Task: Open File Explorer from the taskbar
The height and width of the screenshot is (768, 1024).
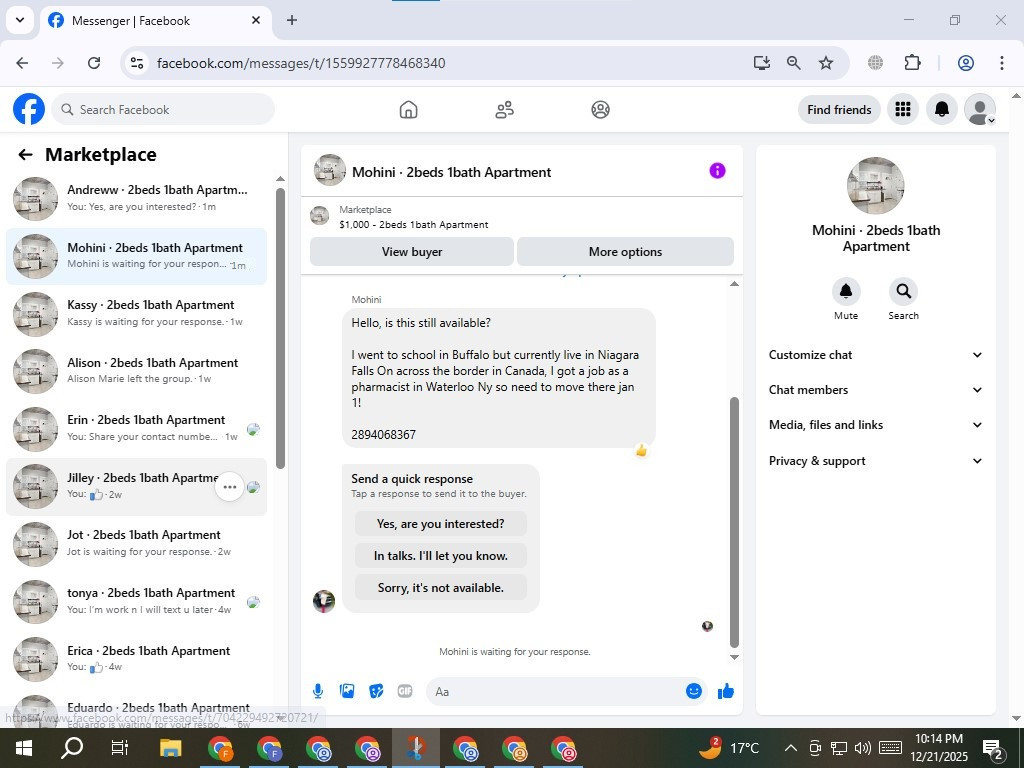Action: click(170, 748)
